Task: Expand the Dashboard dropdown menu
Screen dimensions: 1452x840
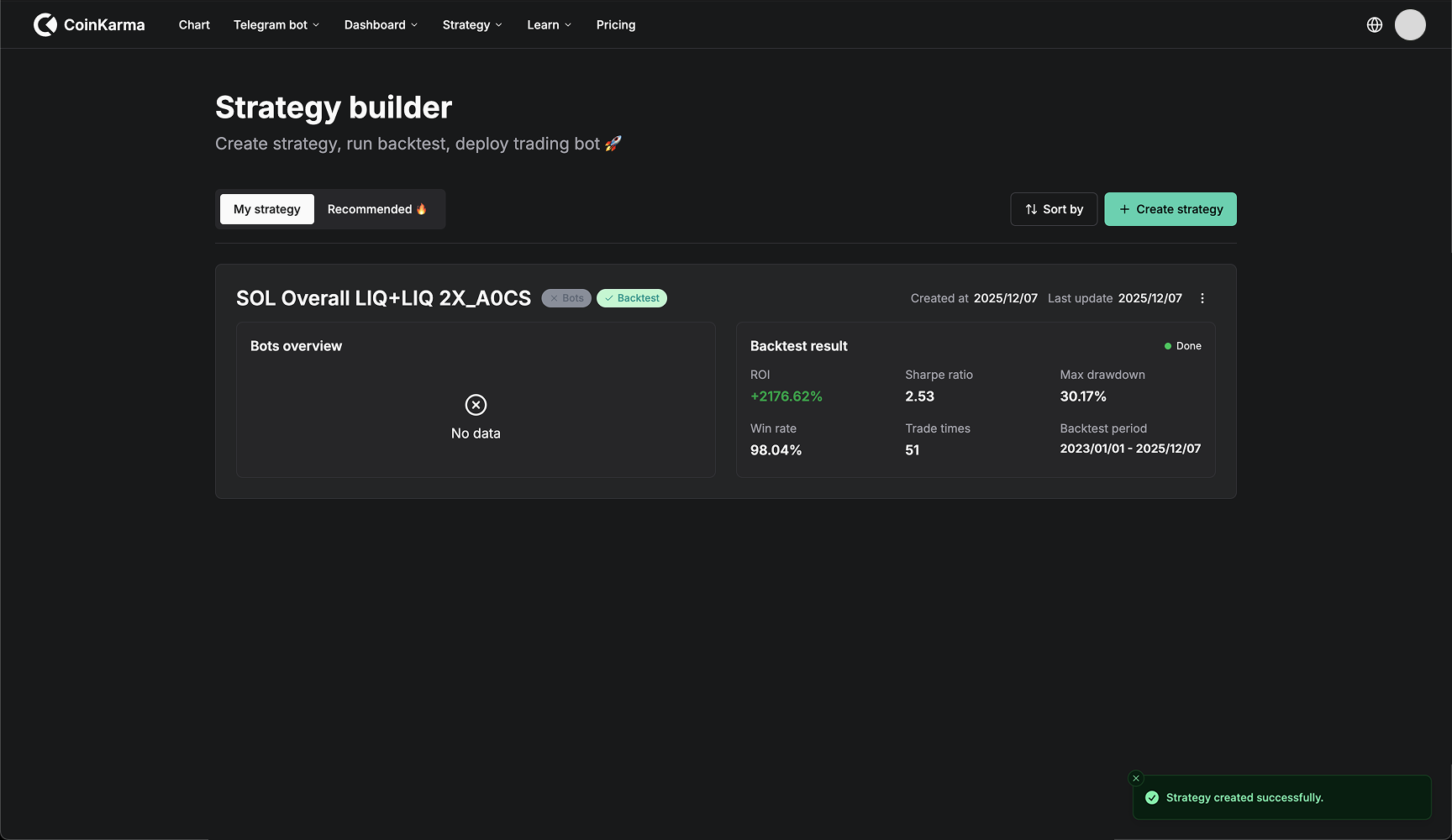Action: 381,25
